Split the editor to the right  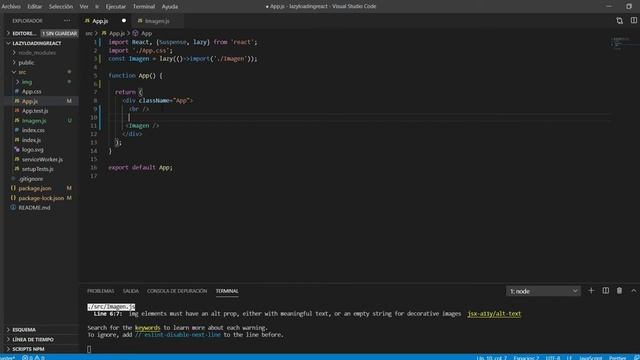633,20
